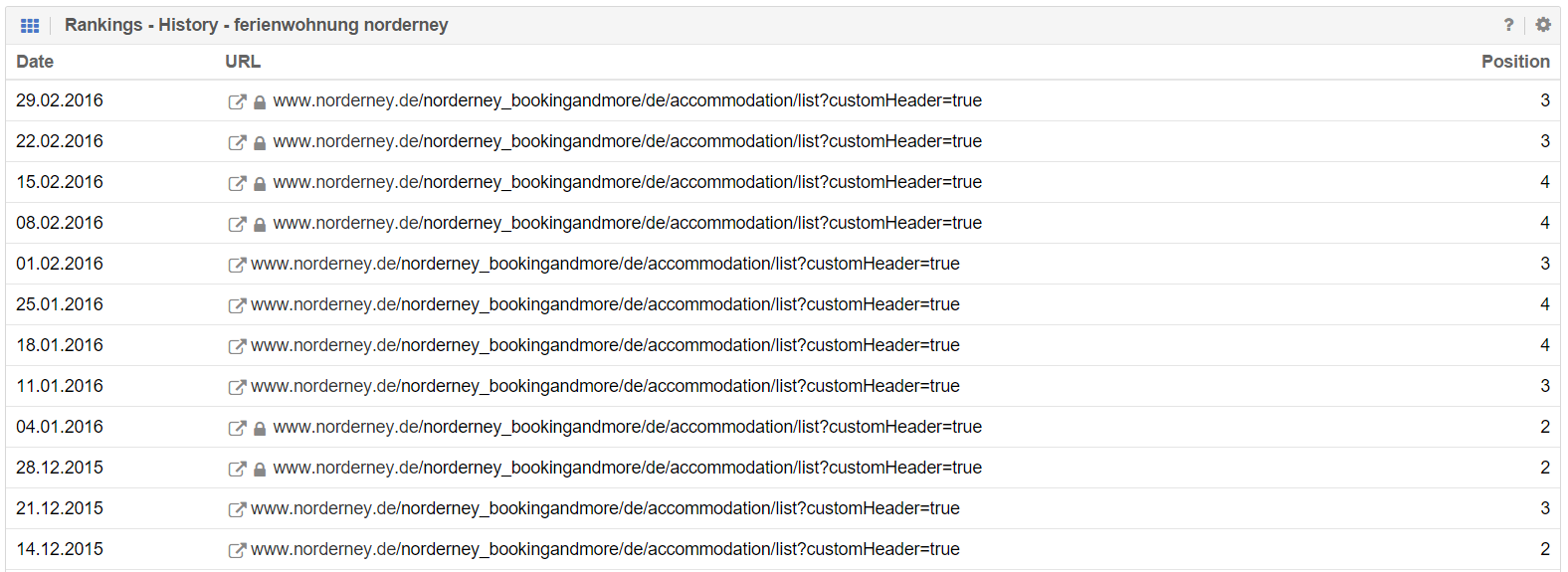Click the date 29.02.2016 cell
The width and height of the screenshot is (1568, 572).
pos(60,100)
